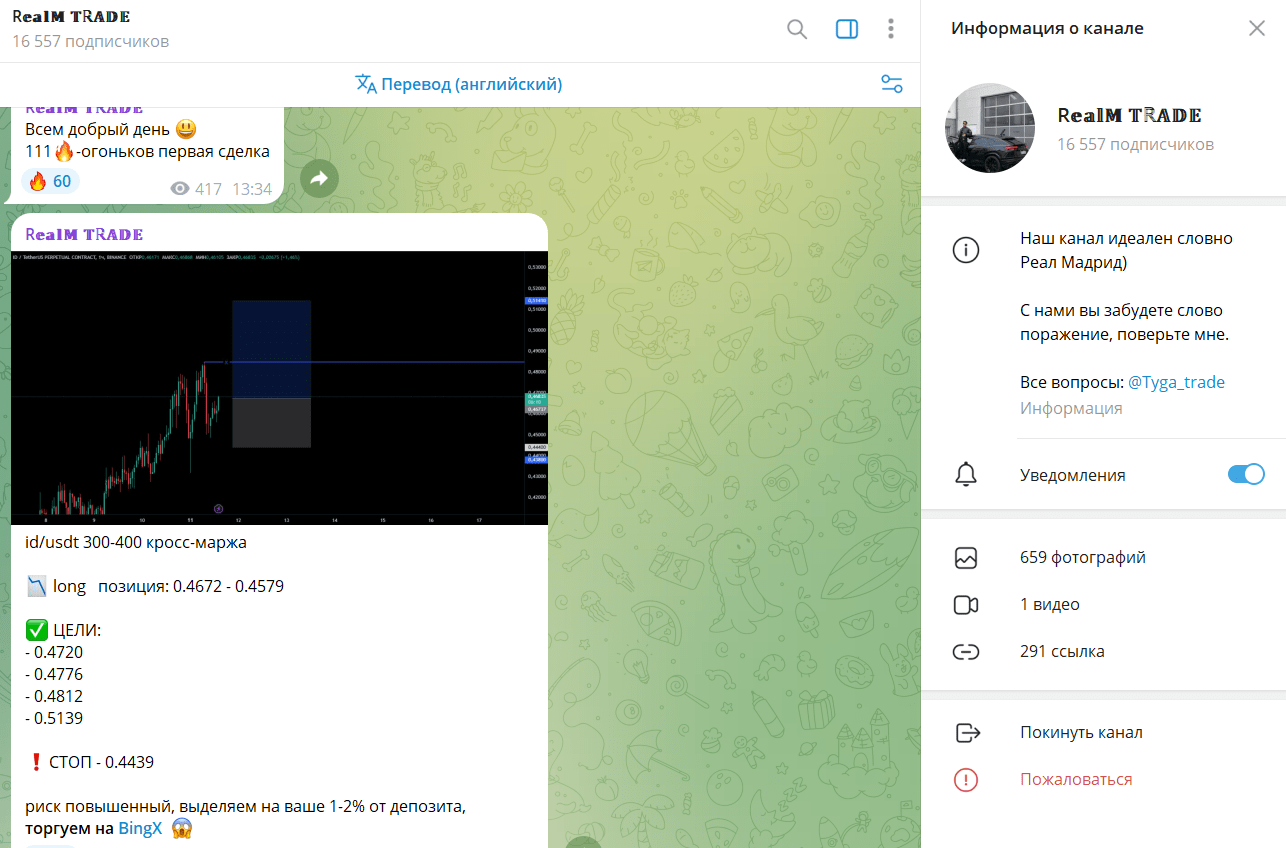Close the channel info panel
The image size is (1286, 848).
(1257, 28)
